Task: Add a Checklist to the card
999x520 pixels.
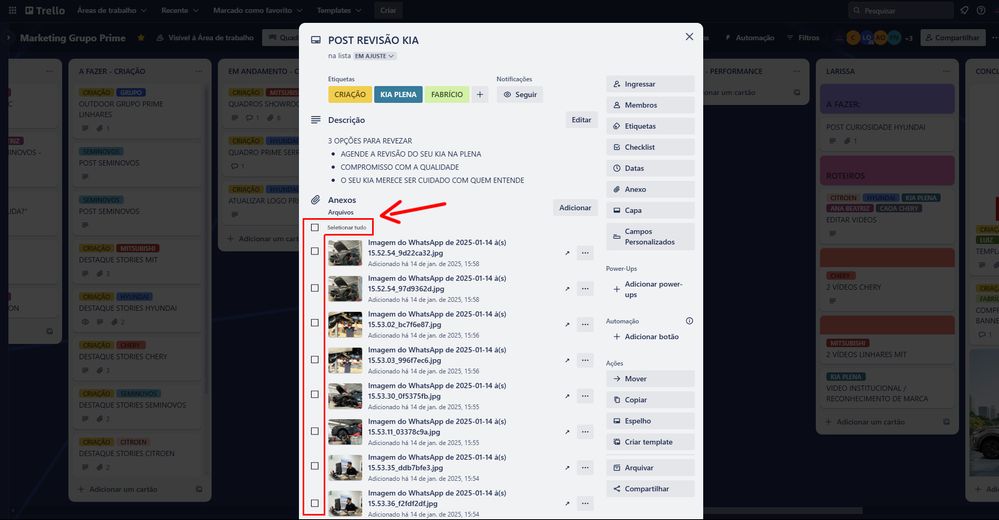Action: click(x=650, y=147)
